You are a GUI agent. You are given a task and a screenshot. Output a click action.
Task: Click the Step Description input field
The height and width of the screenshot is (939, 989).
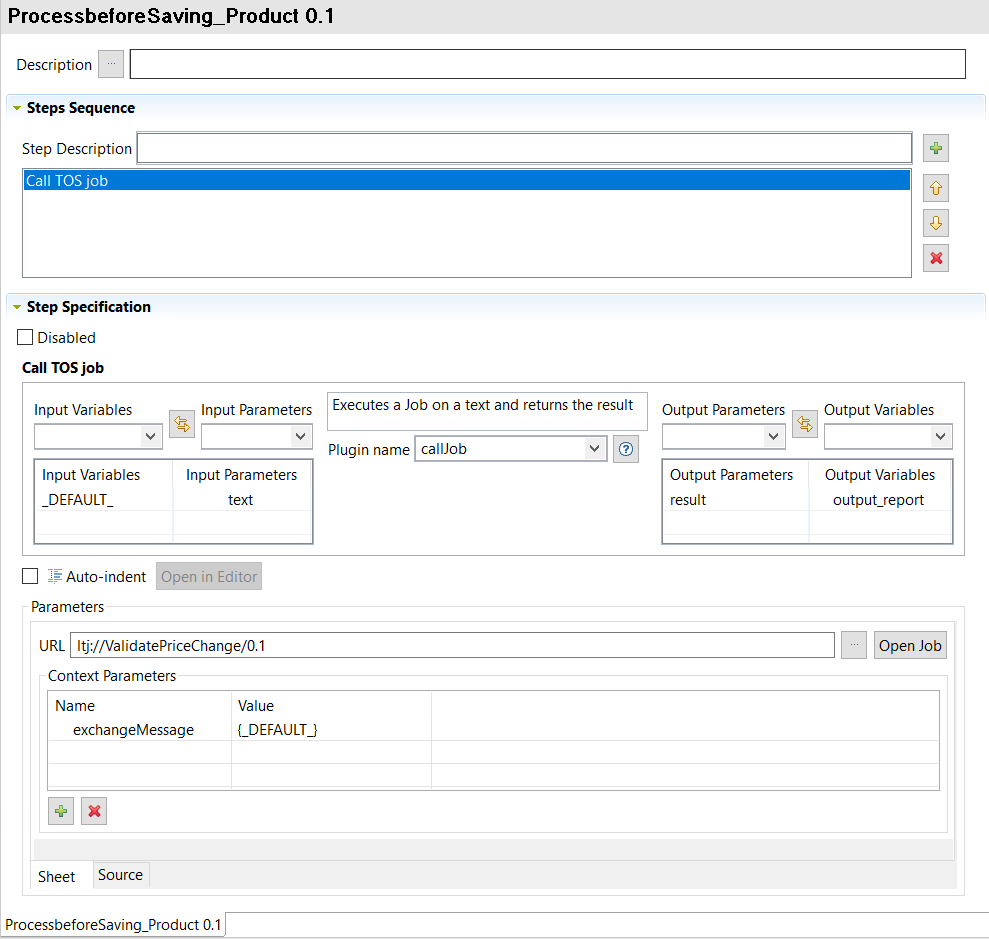click(523, 149)
